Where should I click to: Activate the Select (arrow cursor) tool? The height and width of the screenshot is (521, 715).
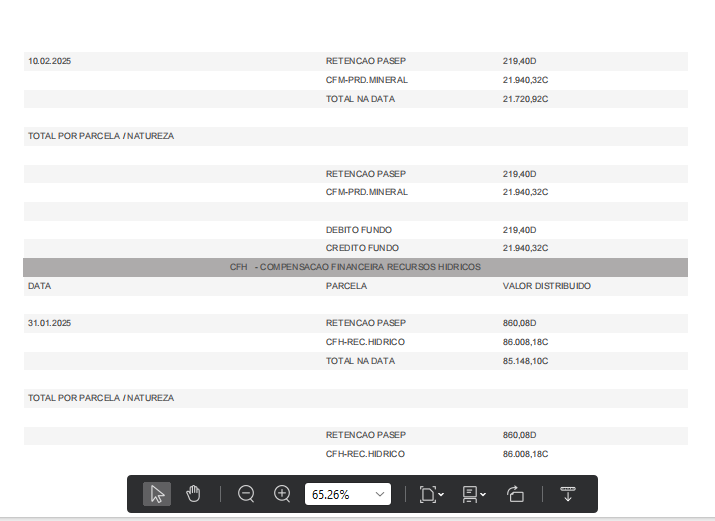click(157, 494)
